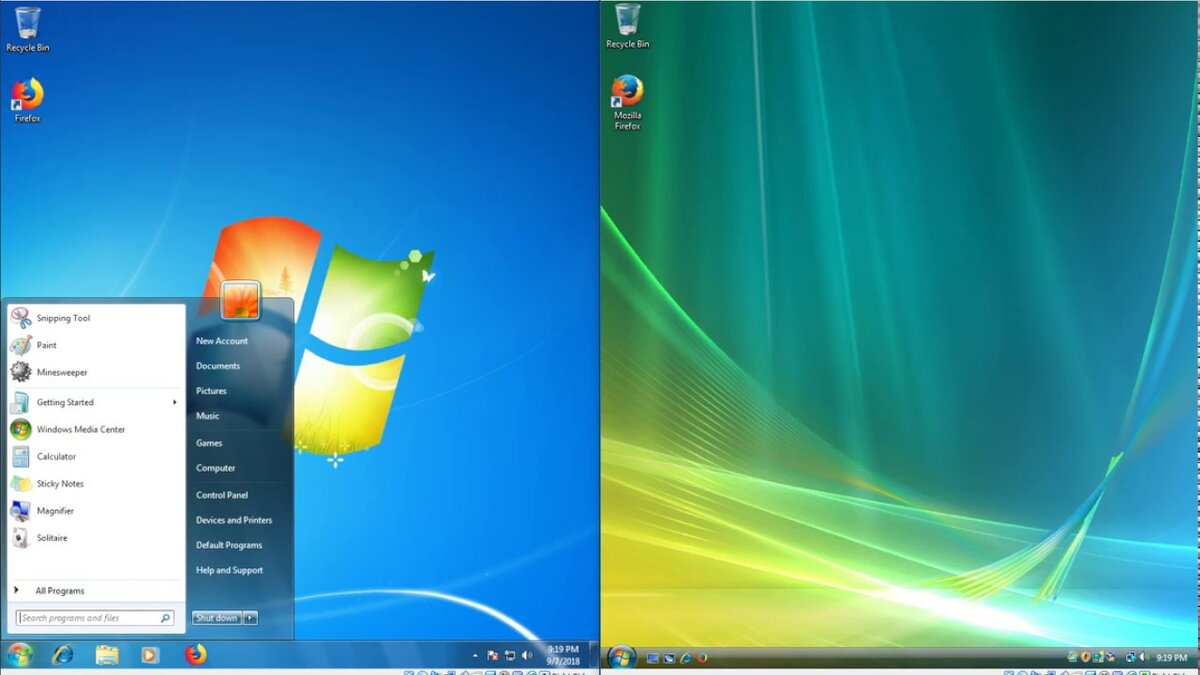
Task: Show hidden icons arrow in Windows 7 tray
Action: click(x=475, y=656)
